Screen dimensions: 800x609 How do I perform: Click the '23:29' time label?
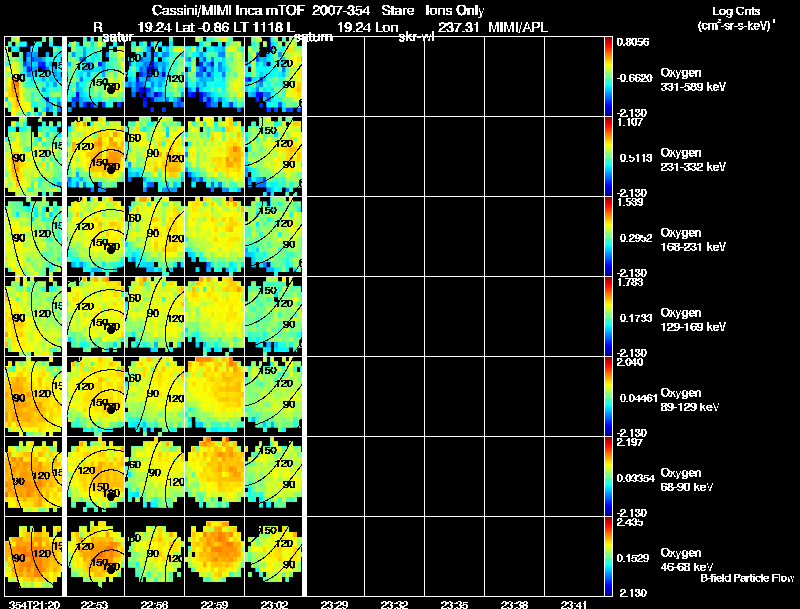click(334, 605)
